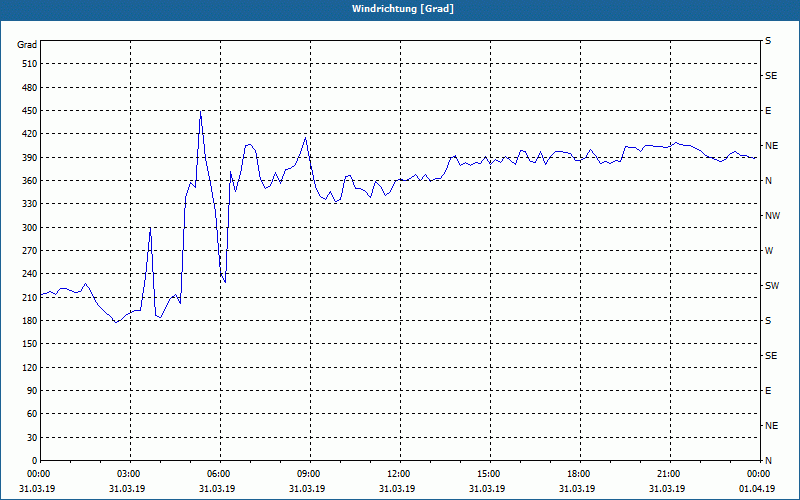Select the 12:00 time axis label
Viewport: 800px width, 500px height.
coord(398,474)
